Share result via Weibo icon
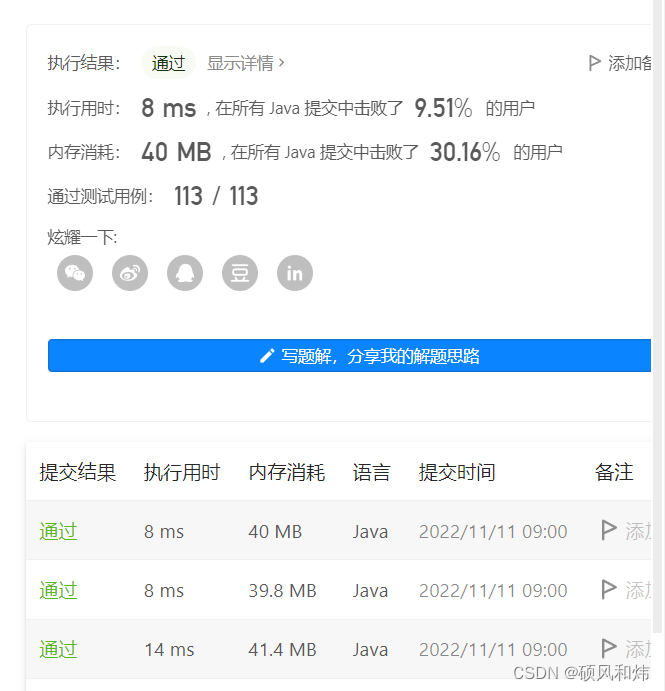 [130, 273]
